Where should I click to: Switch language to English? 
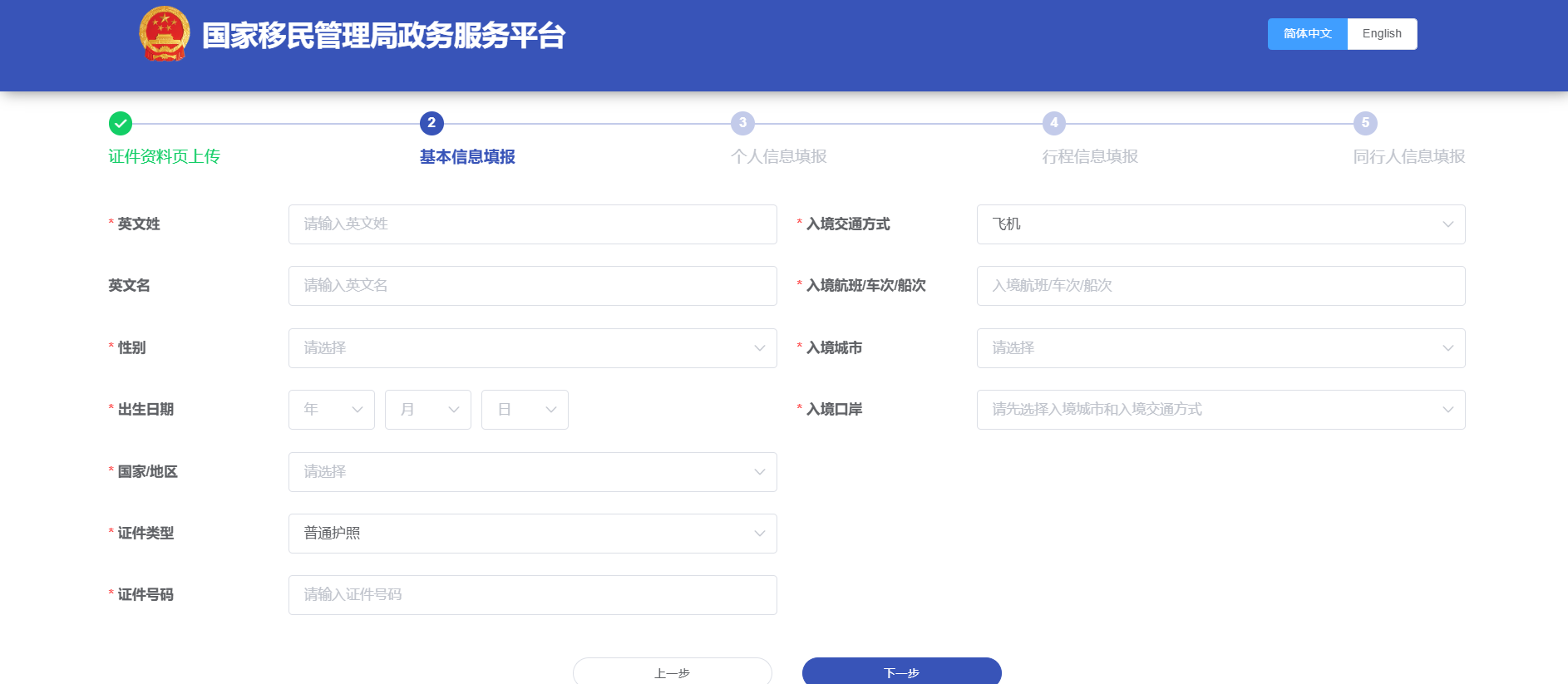pyautogui.click(x=1382, y=34)
